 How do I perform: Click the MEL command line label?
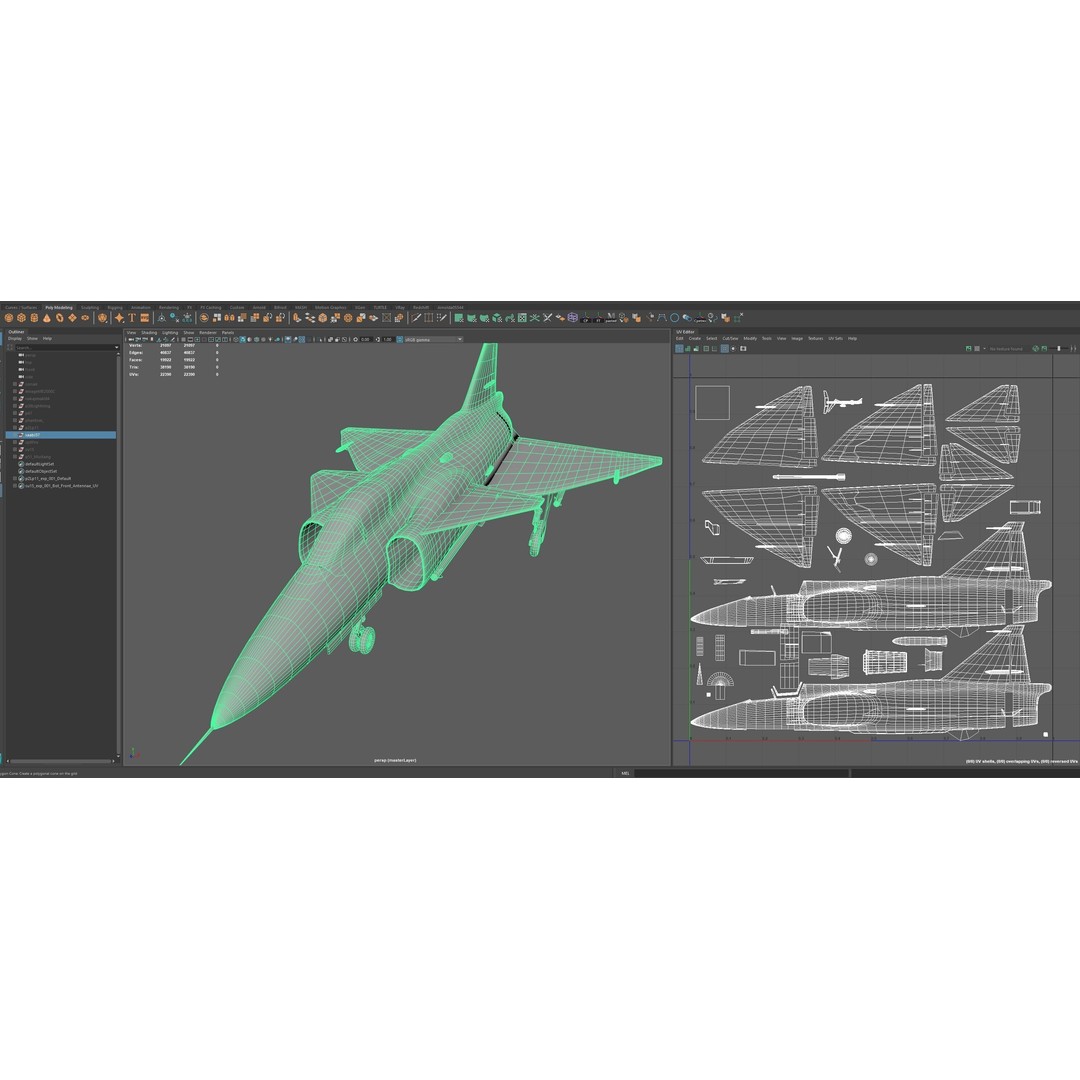pos(625,773)
